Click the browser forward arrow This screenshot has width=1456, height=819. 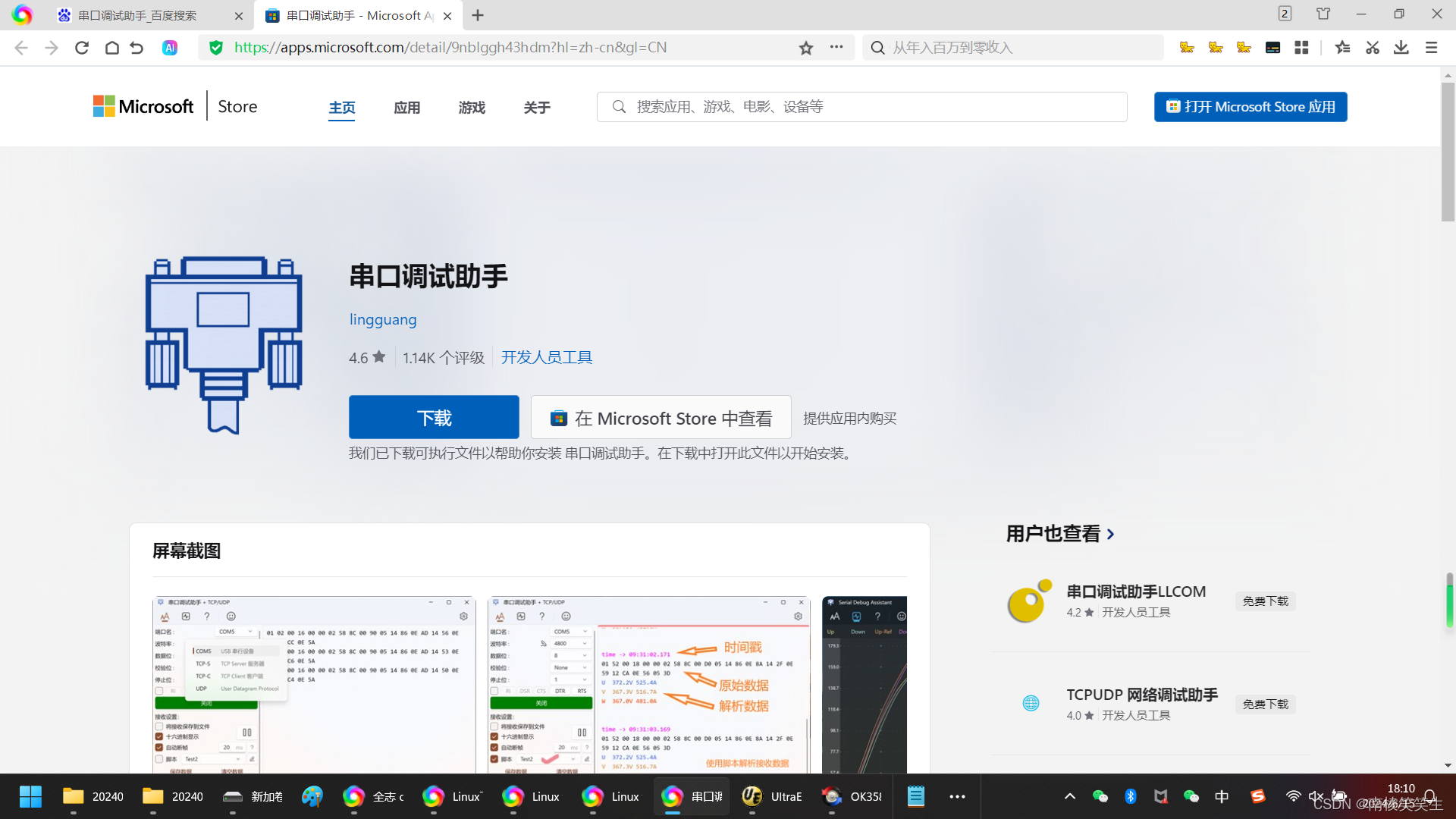click(x=52, y=48)
